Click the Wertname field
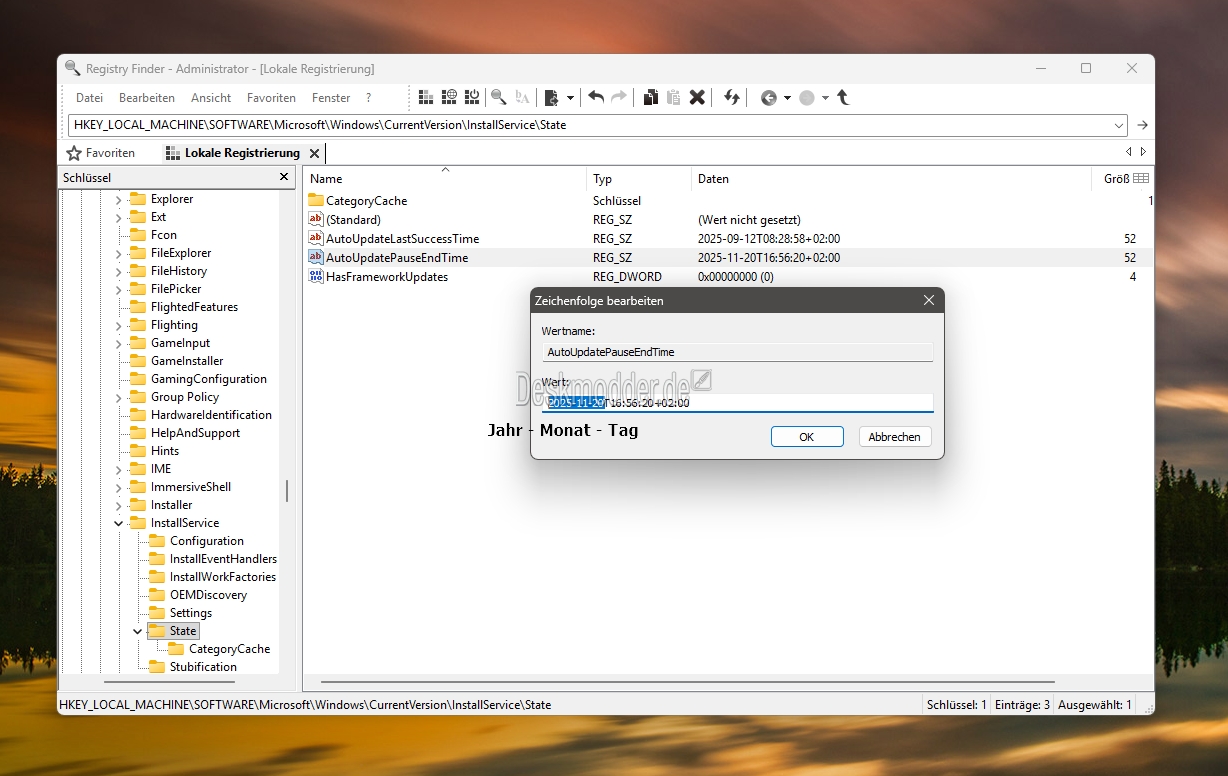1228x776 pixels. pyautogui.click(x=738, y=352)
